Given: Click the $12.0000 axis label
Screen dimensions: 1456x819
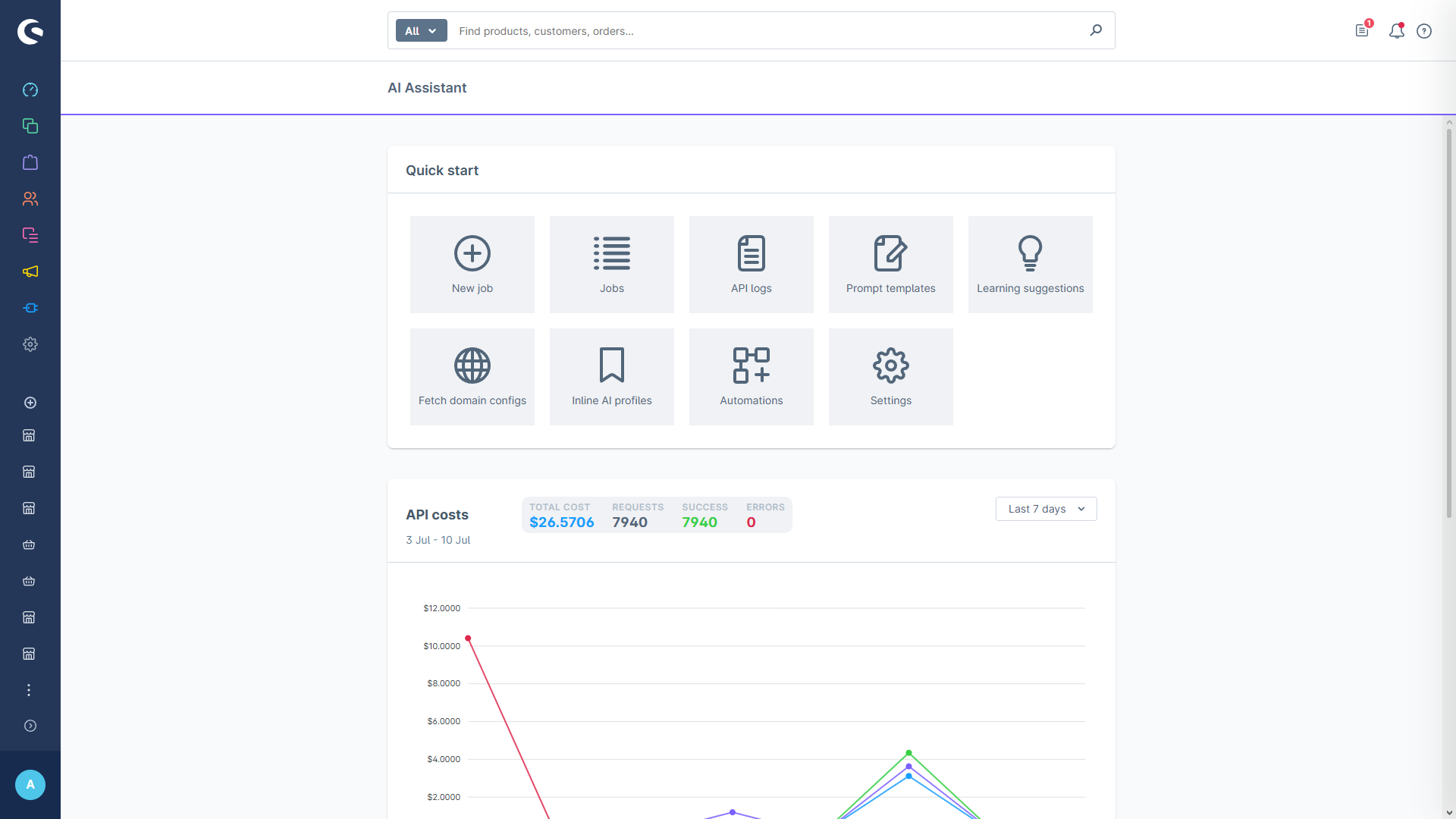Looking at the screenshot, I should pyautogui.click(x=442, y=608).
